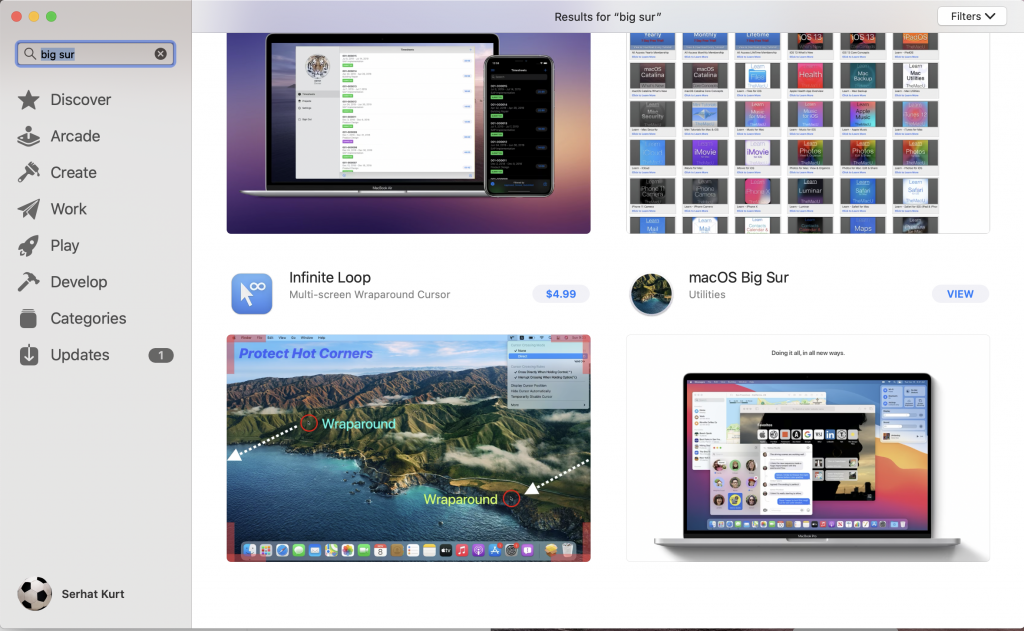This screenshot has height=631, width=1024.
Task: Click VIEW for macOS Big Sur
Action: tap(960, 294)
